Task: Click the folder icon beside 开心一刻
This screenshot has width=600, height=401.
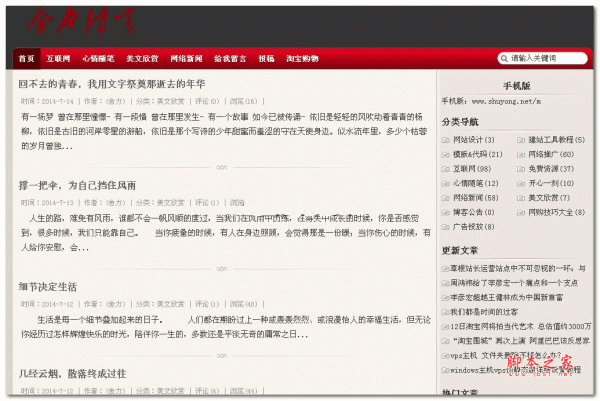Action: point(521,184)
